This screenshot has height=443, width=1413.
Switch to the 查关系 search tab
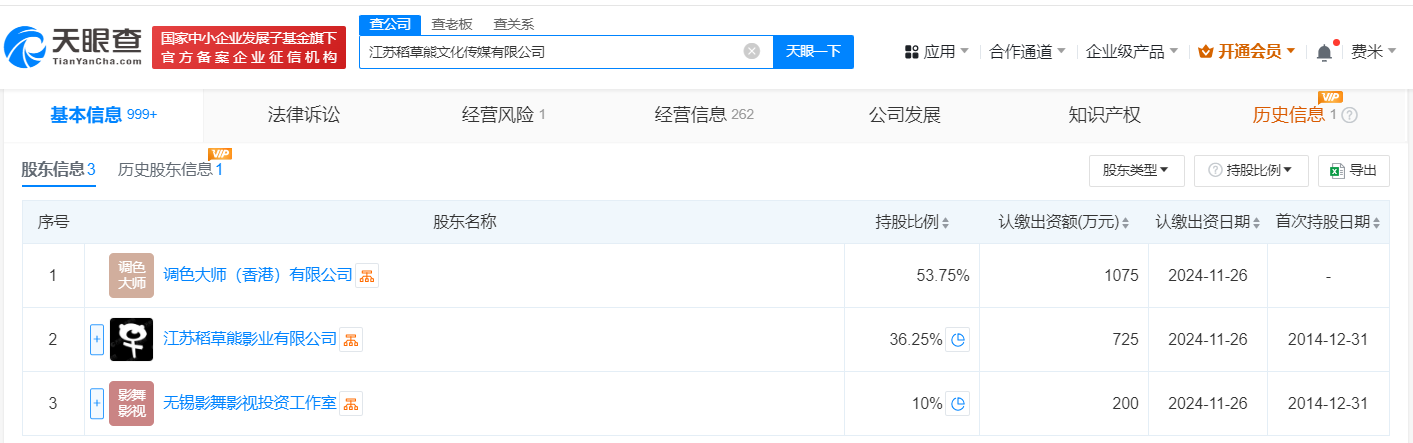tap(514, 24)
